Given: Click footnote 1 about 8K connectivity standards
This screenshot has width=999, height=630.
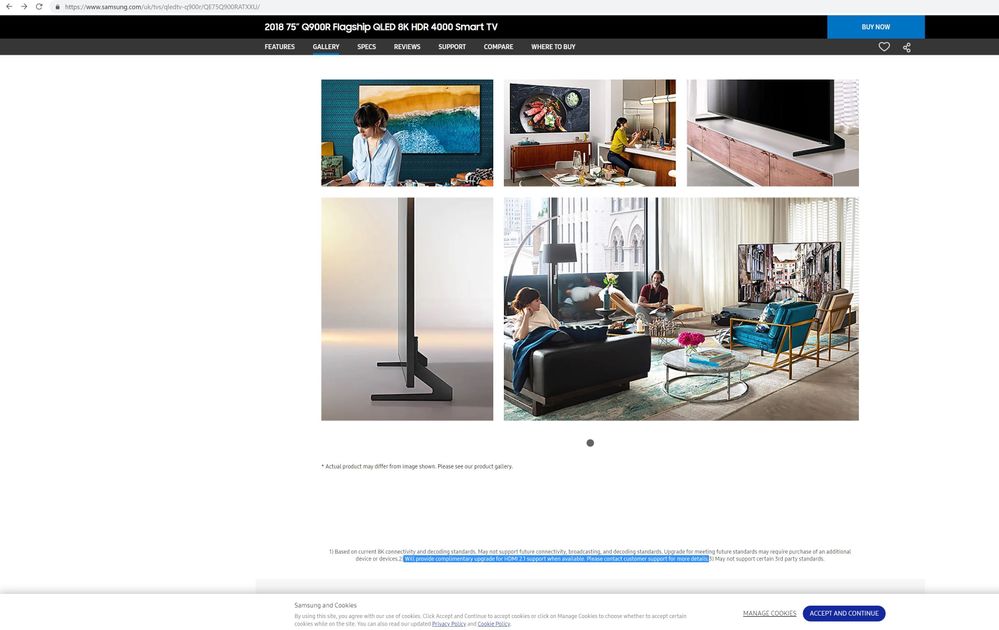Looking at the screenshot, I should point(589,552).
